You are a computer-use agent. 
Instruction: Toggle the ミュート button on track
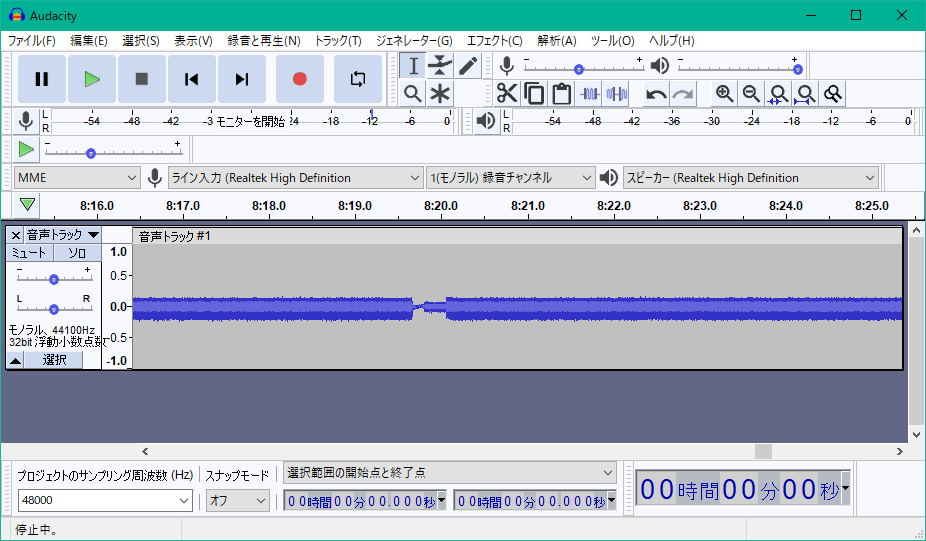[30, 253]
